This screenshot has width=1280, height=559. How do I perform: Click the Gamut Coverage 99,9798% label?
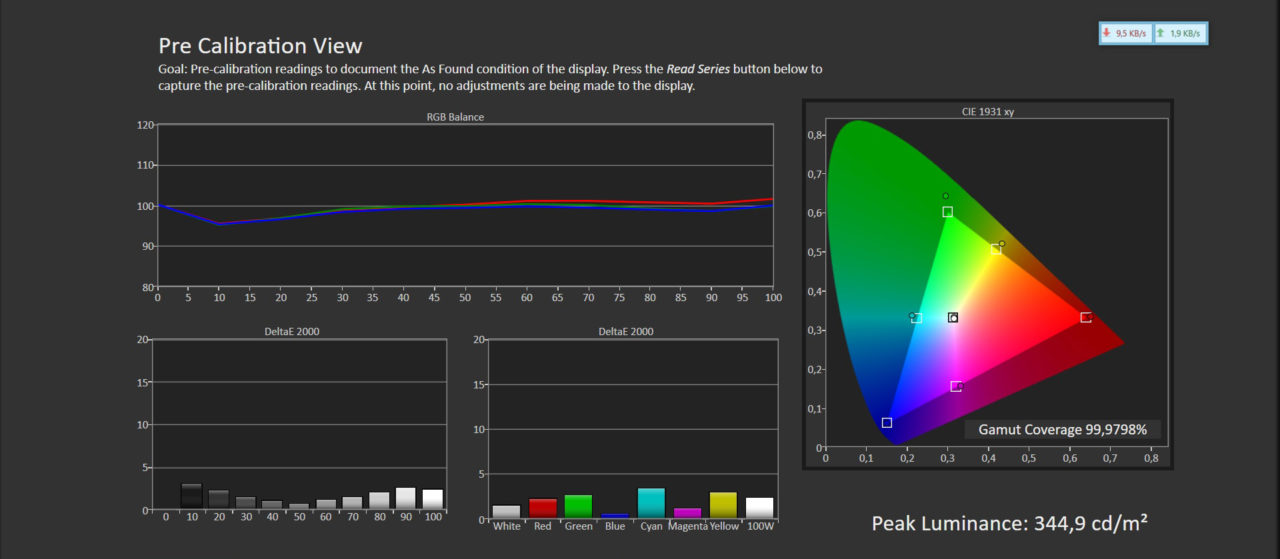pyautogui.click(x=1062, y=429)
